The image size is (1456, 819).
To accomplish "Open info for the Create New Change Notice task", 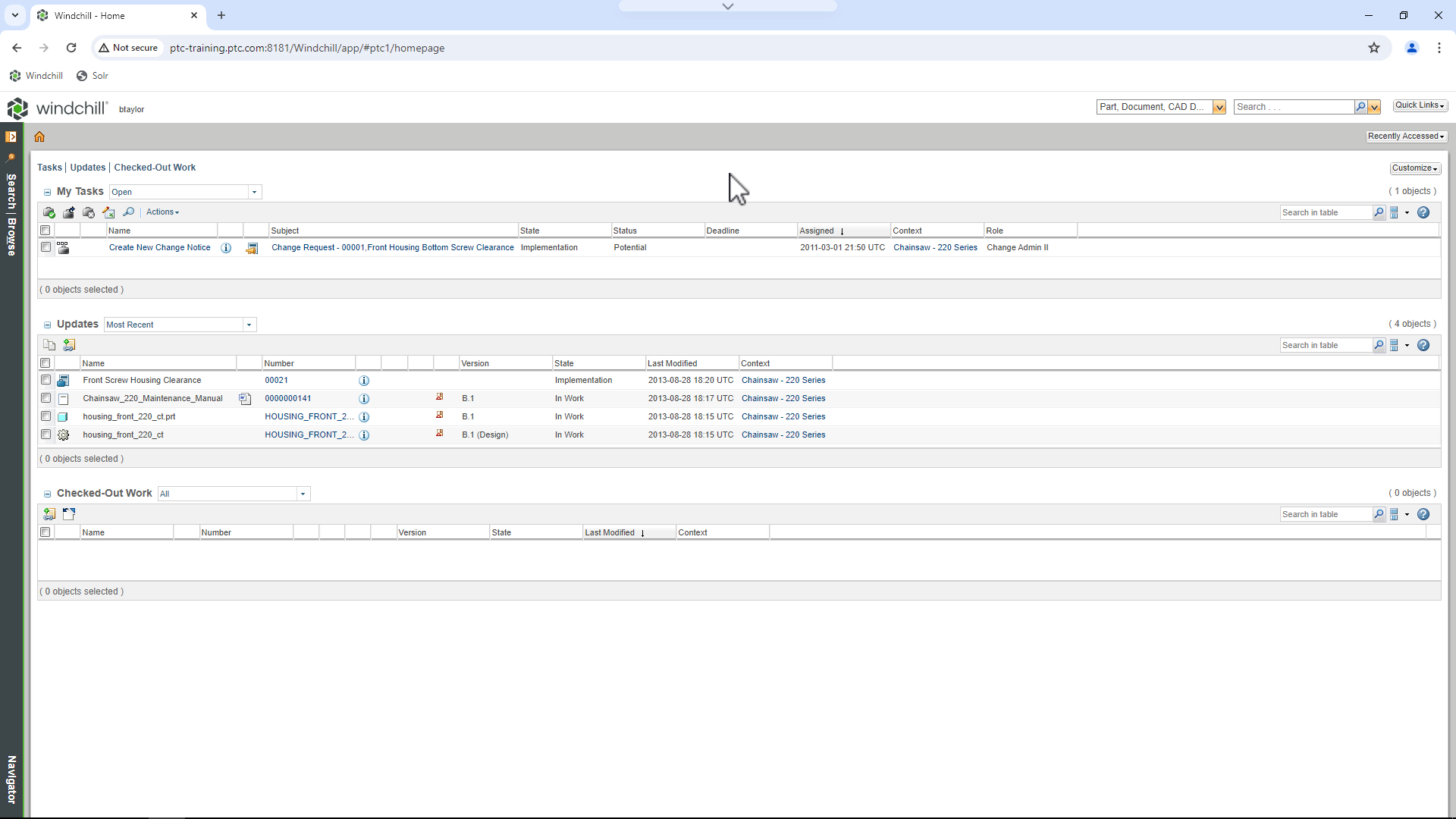I will [226, 248].
